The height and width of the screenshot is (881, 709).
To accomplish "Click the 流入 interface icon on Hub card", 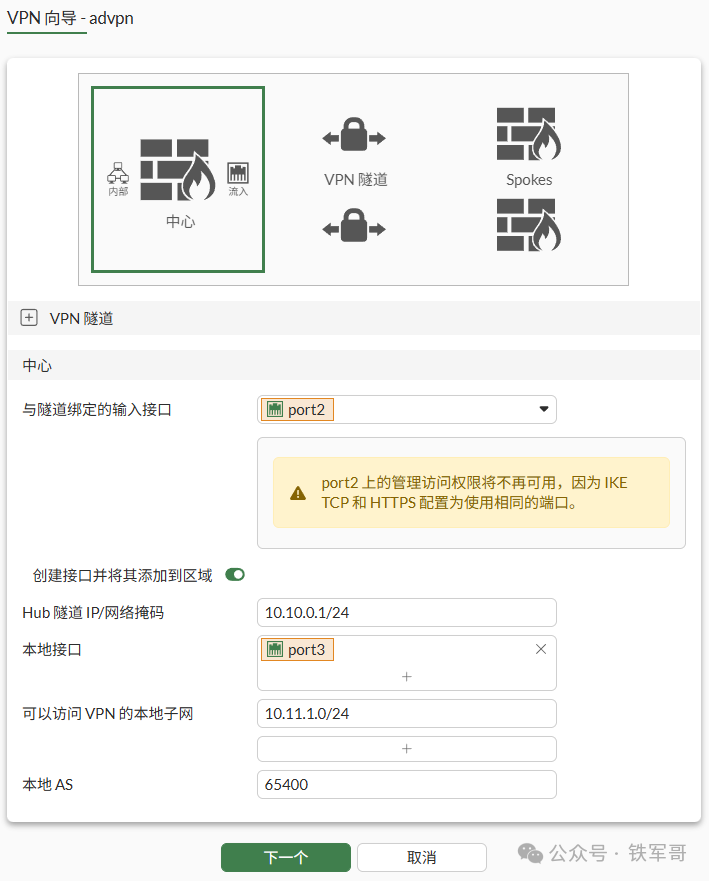I will tap(236, 172).
